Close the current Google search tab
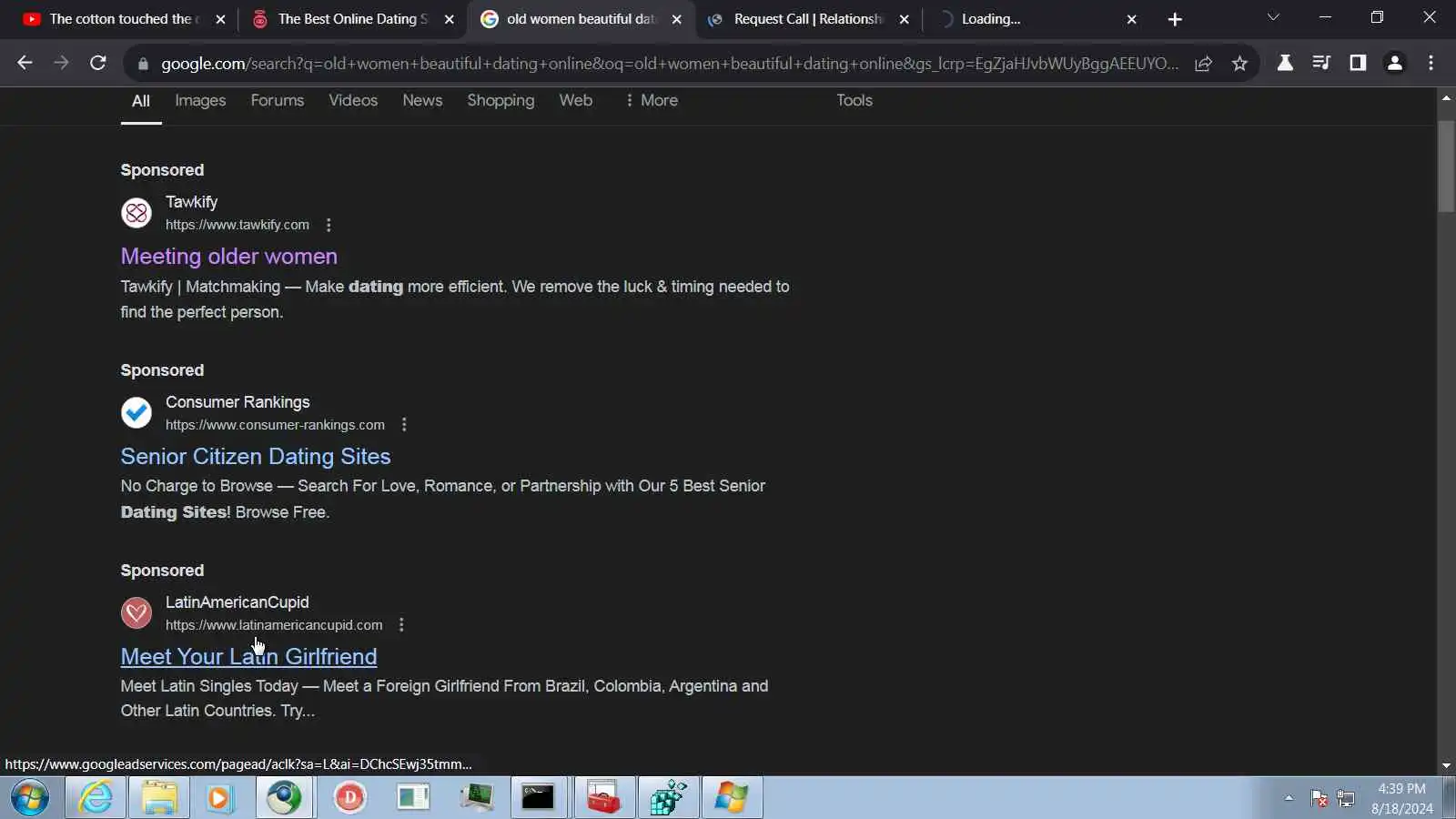Image resolution: width=1456 pixels, height=819 pixels. 676,19
